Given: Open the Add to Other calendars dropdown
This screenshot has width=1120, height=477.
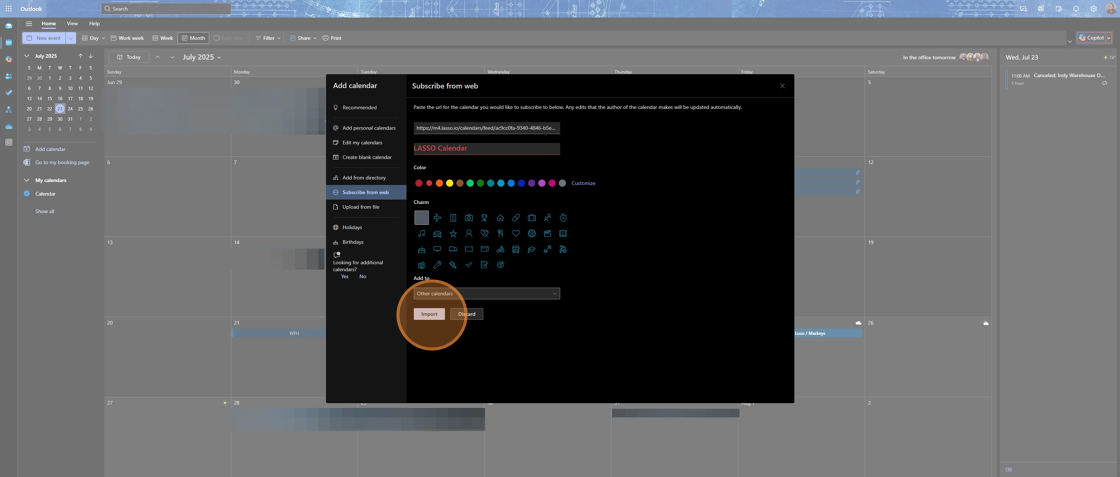Looking at the screenshot, I should click(x=486, y=293).
